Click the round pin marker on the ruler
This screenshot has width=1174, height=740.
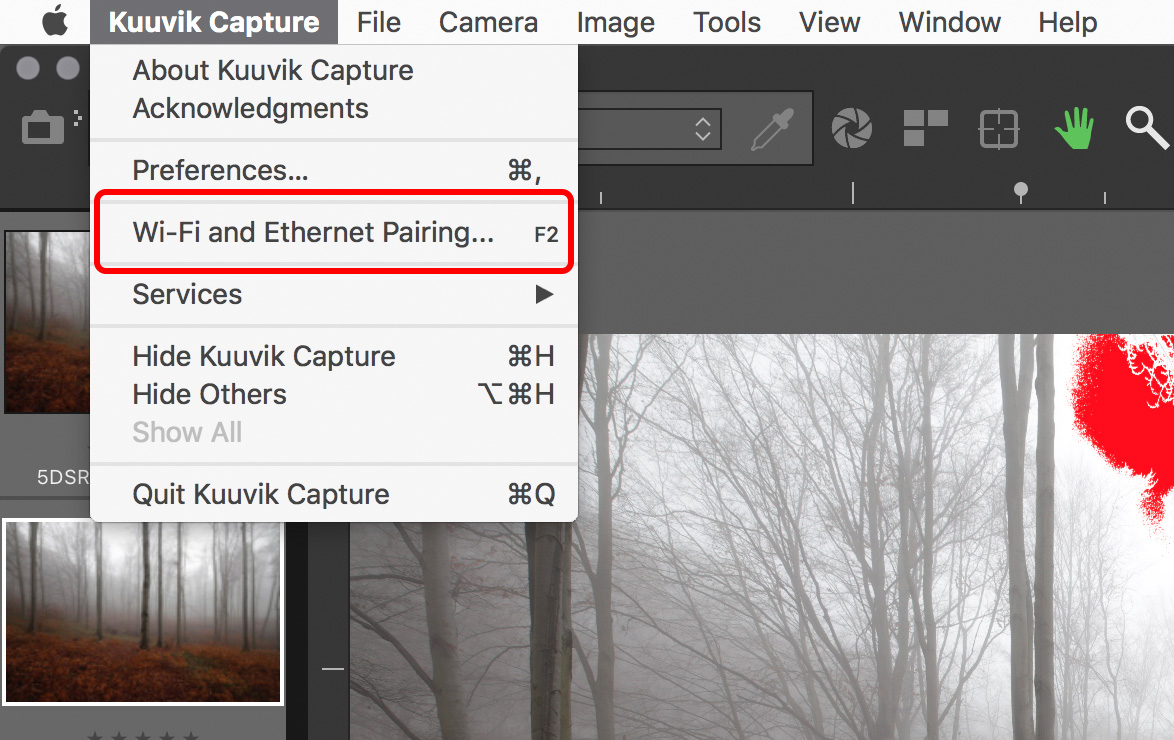pos(1021,191)
